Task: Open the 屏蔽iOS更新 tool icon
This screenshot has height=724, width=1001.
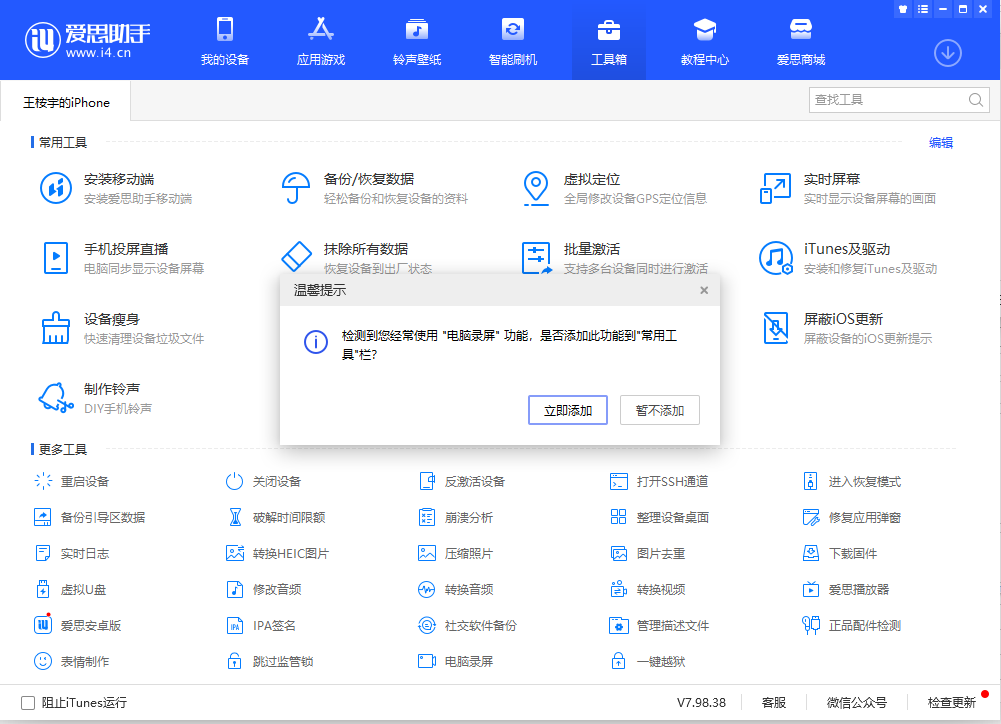Action: [776, 328]
